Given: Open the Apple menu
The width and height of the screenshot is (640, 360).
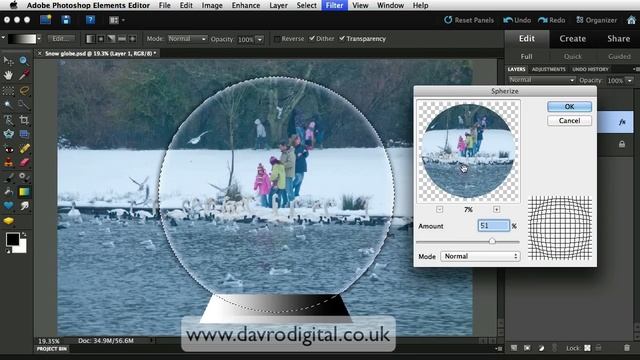Looking at the screenshot, I should tap(13, 5).
